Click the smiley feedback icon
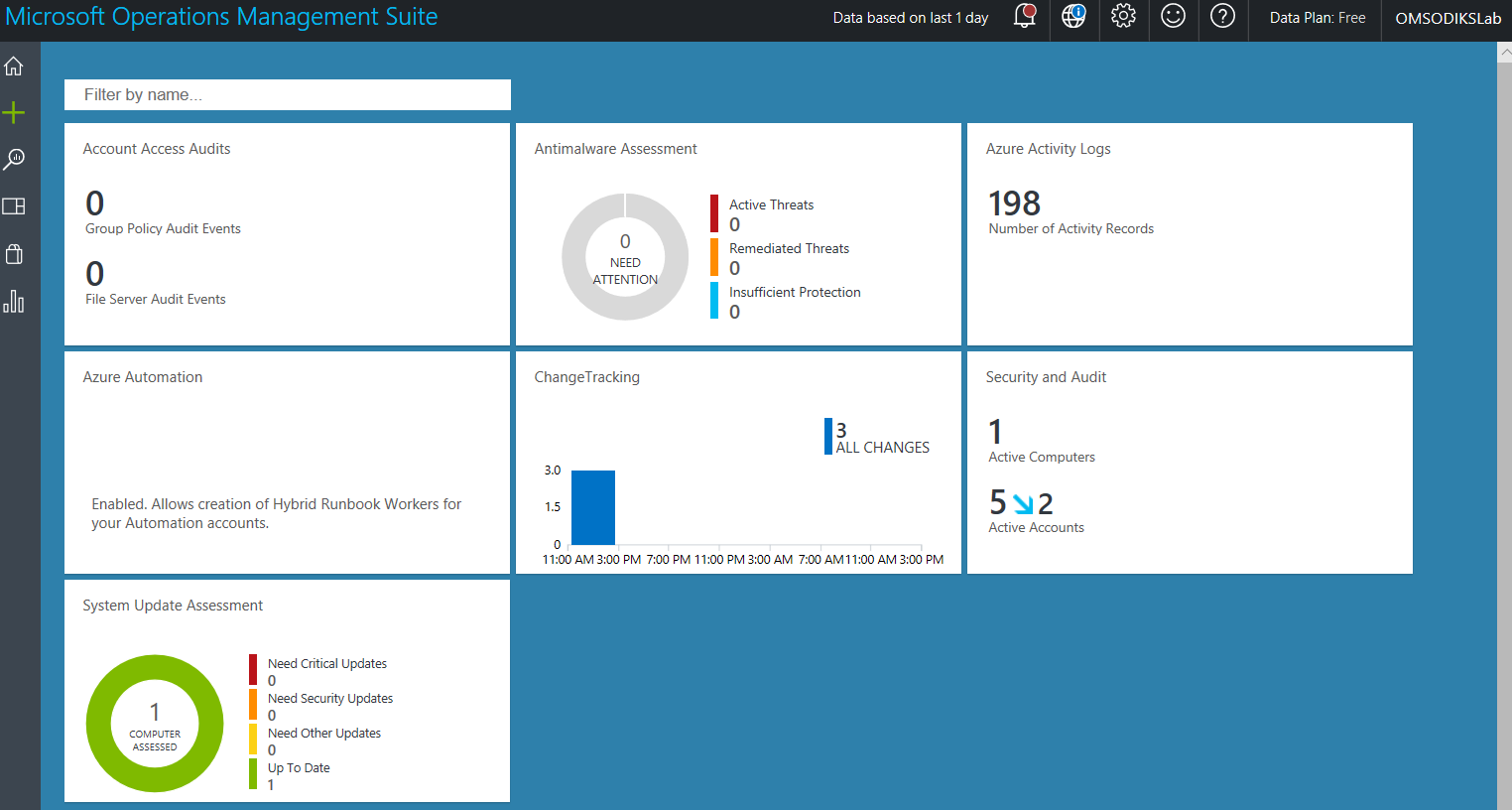This screenshot has width=1512, height=810. pyautogui.click(x=1173, y=16)
